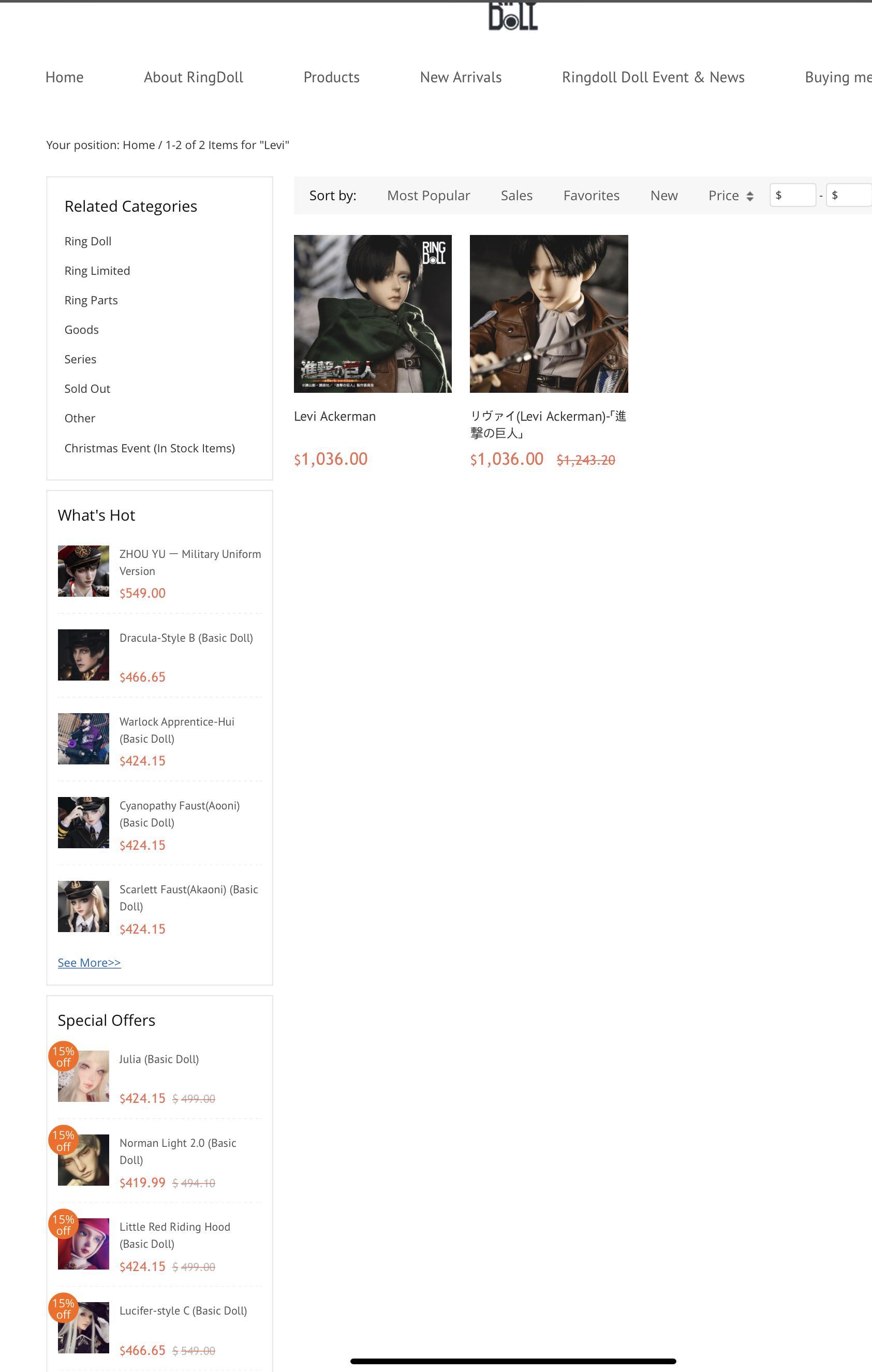Open the リヴァイ Levi Ackerman doll thumbnail
The image size is (872, 1372).
549,314
